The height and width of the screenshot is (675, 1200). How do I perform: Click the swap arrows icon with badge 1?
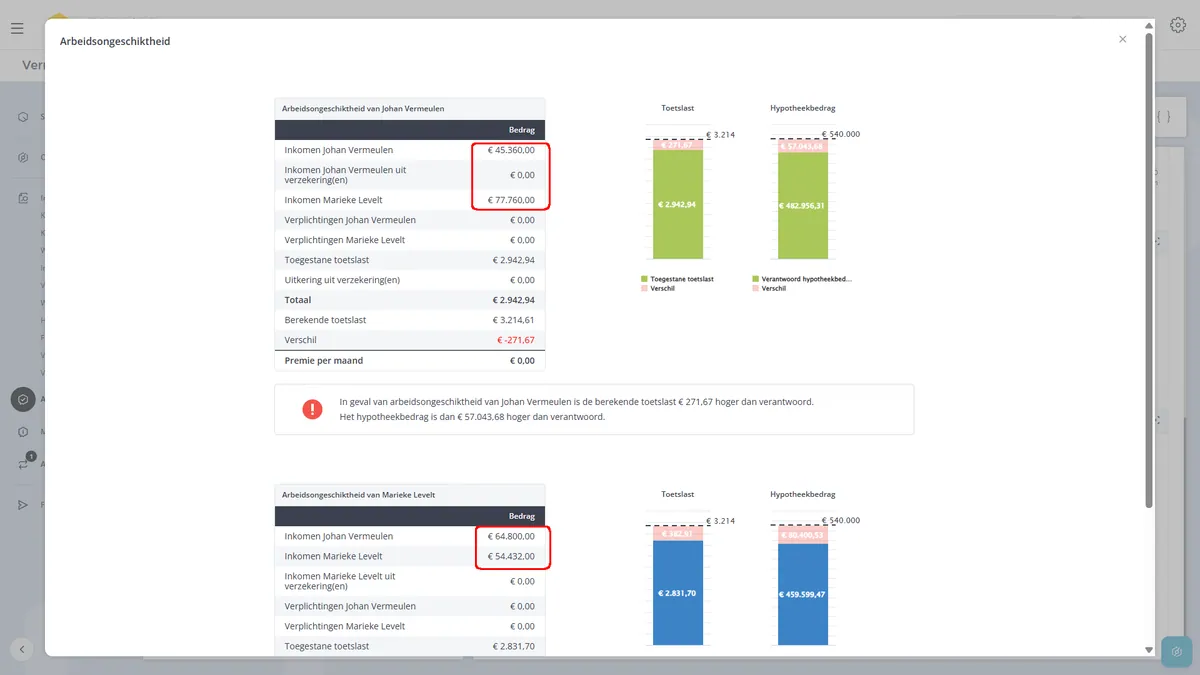point(24,463)
